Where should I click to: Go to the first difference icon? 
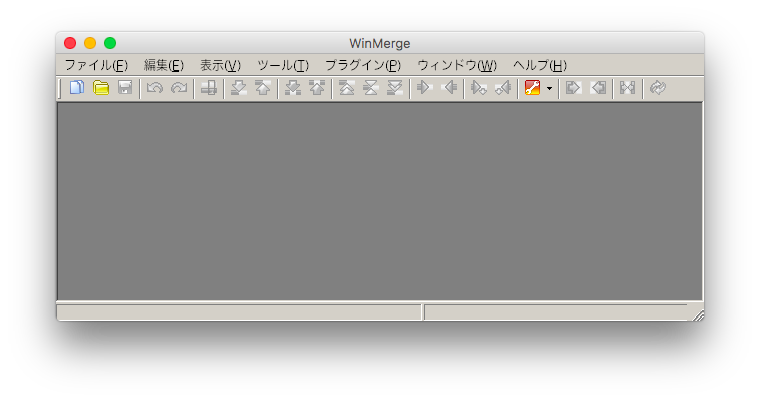tap(347, 88)
